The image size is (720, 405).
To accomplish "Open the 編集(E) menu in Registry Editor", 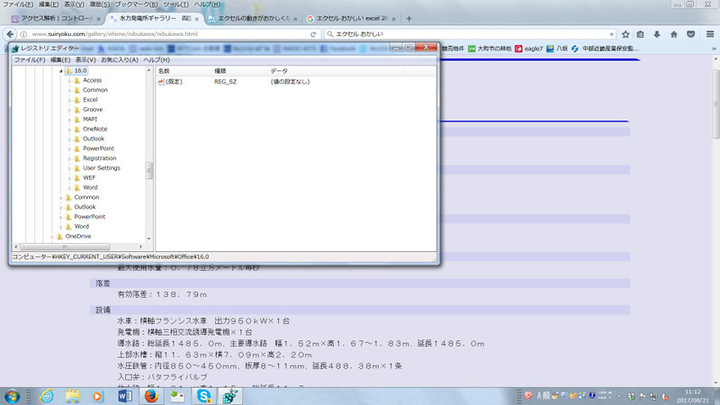I will 64,60.
